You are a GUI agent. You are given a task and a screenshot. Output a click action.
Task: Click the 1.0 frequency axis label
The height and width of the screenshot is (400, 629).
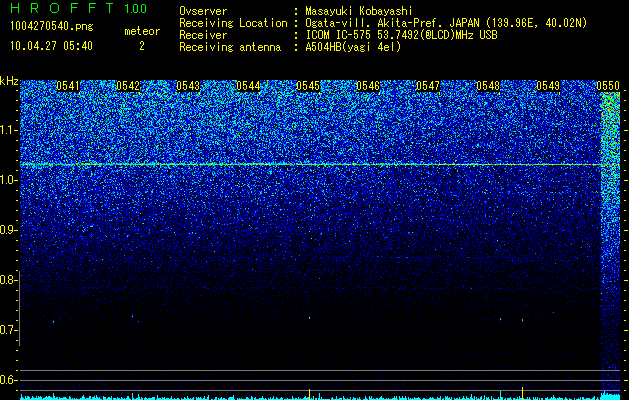8,181
